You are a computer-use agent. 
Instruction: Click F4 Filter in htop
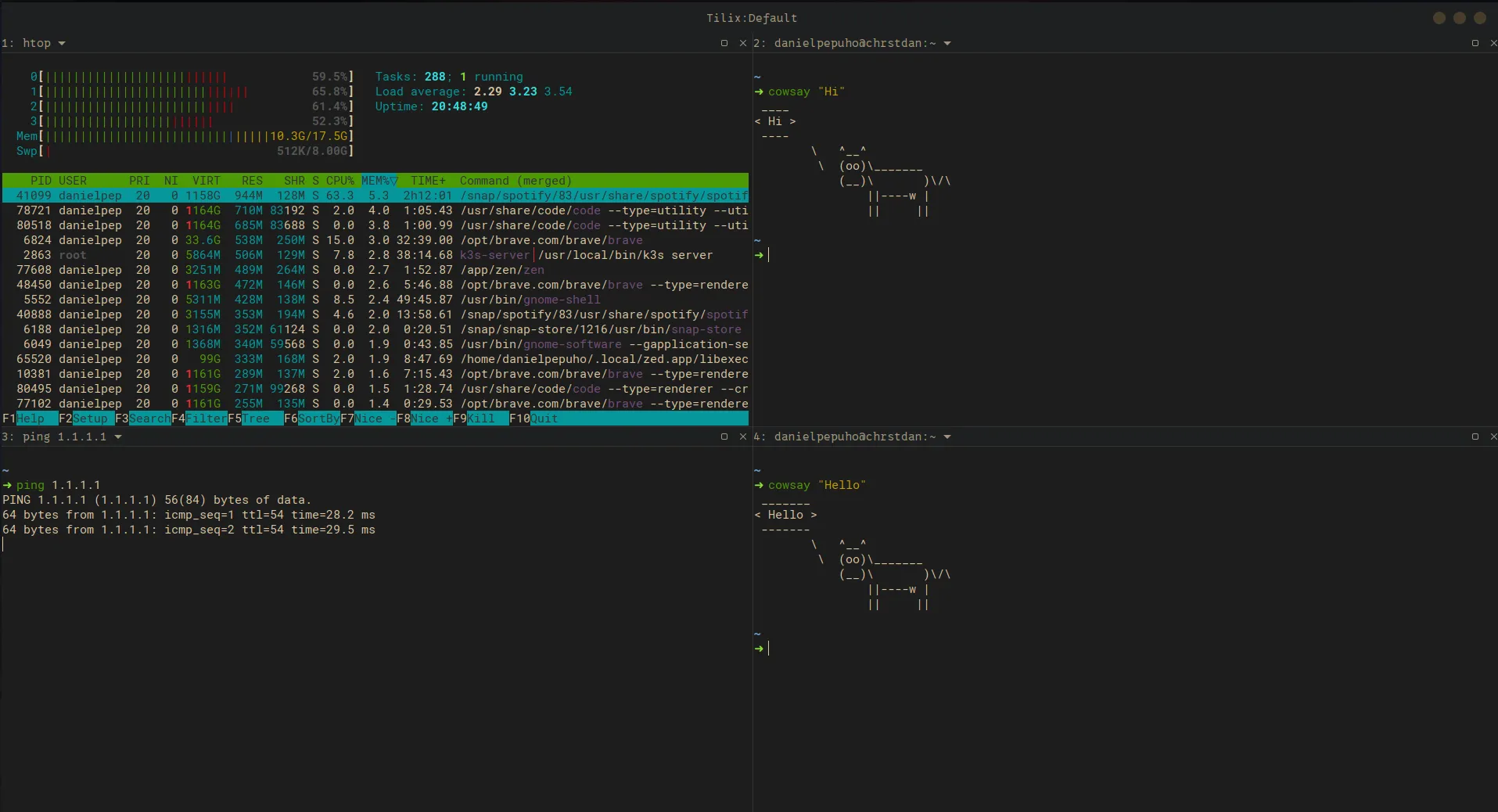click(x=199, y=419)
